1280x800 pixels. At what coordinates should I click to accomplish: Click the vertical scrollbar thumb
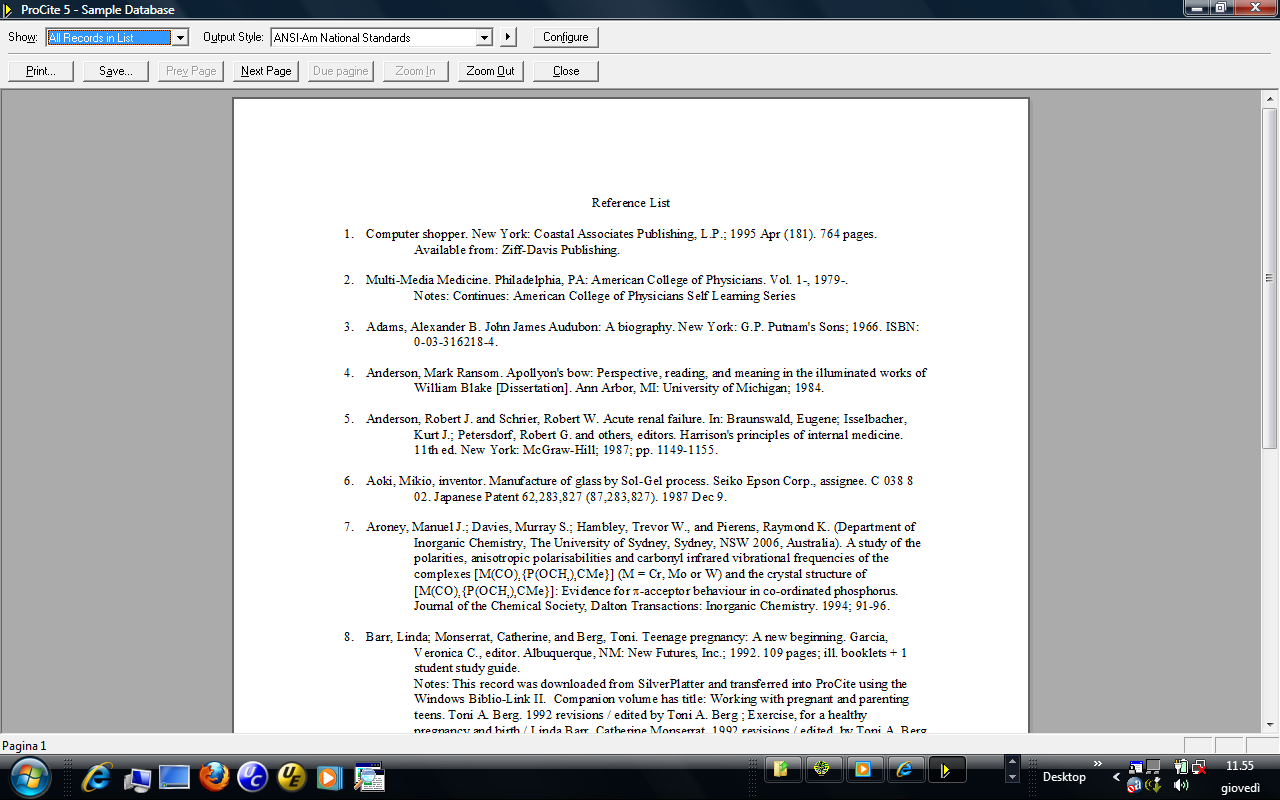[1270, 277]
